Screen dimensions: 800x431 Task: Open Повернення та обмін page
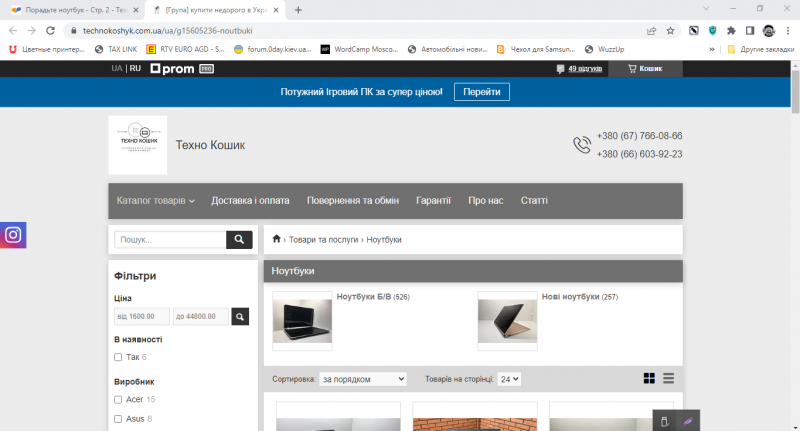point(353,200)
